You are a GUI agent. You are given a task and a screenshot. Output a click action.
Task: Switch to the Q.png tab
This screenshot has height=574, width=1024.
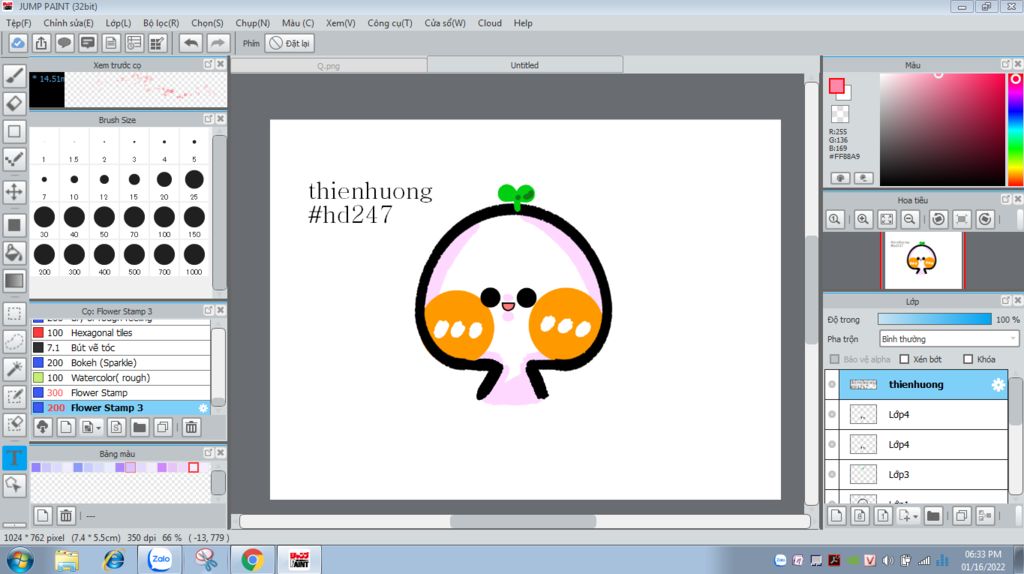tap(328, 65)
